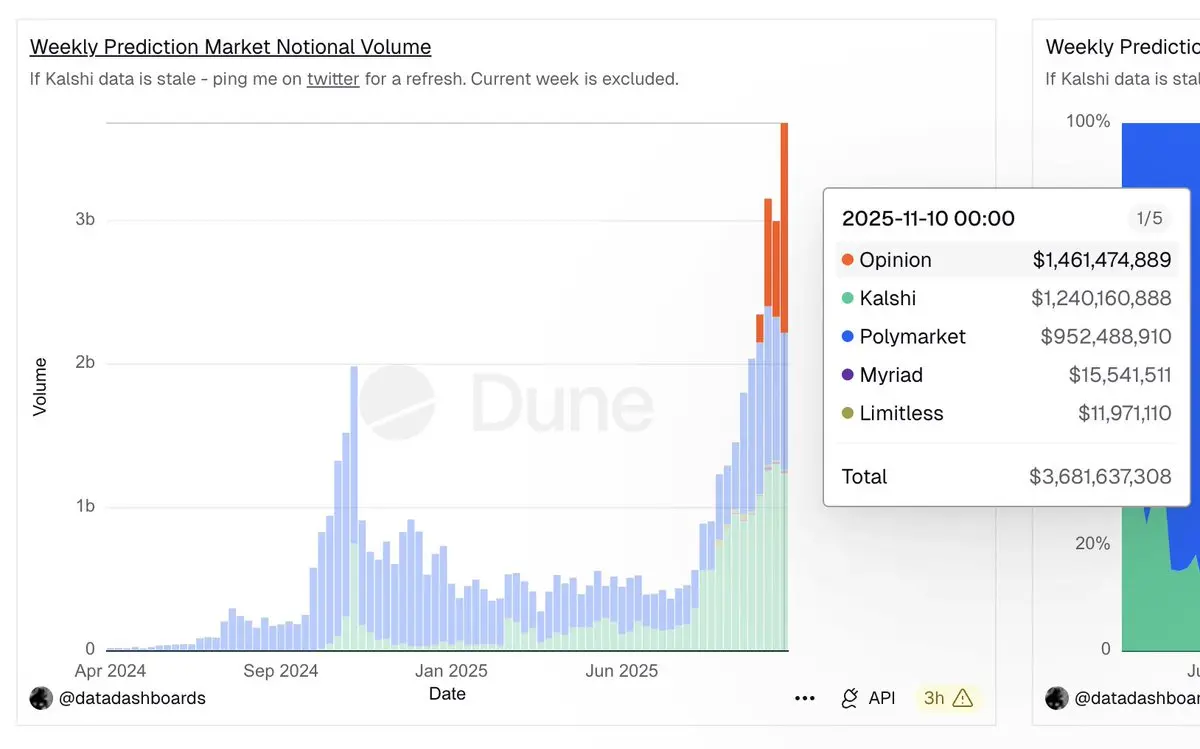
Task: Select the Polymarket row in the tooltip
Action: pyautogui.click(x=1006, y=337)
